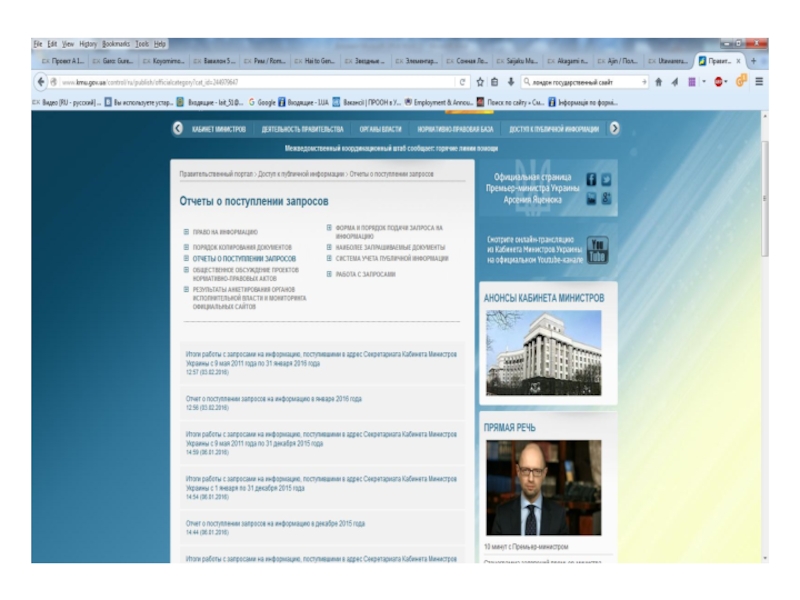
Task: Switch to the Проект А 1... tab
Action: (62, 61)
